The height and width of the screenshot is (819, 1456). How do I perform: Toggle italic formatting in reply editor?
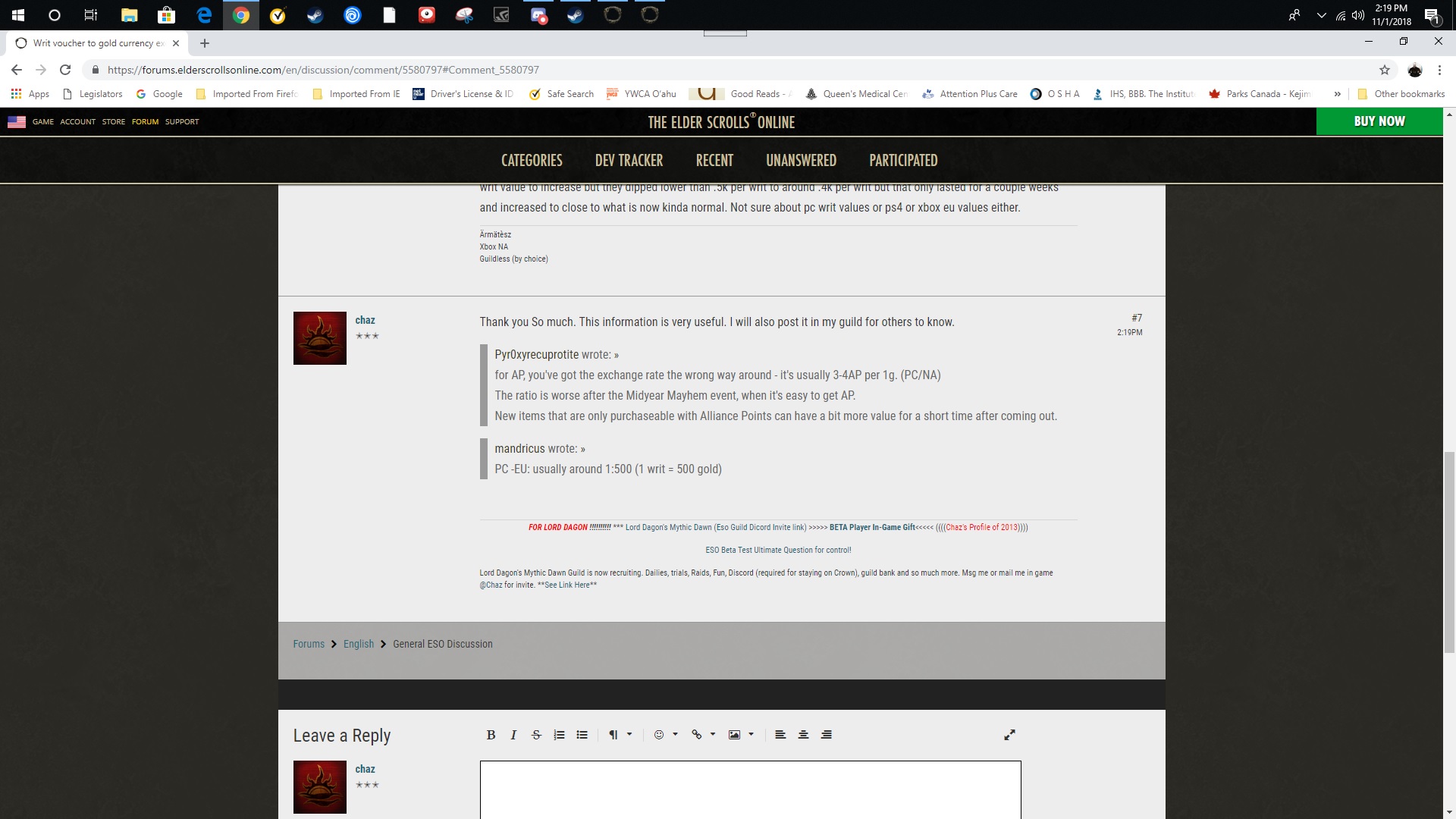pyautogui.click(x=513, y=735)
